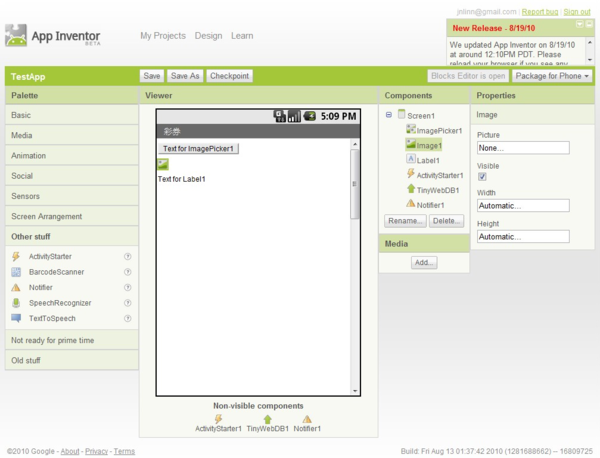Open the About footer link
The image size is (600, 458).
point(70,451)
